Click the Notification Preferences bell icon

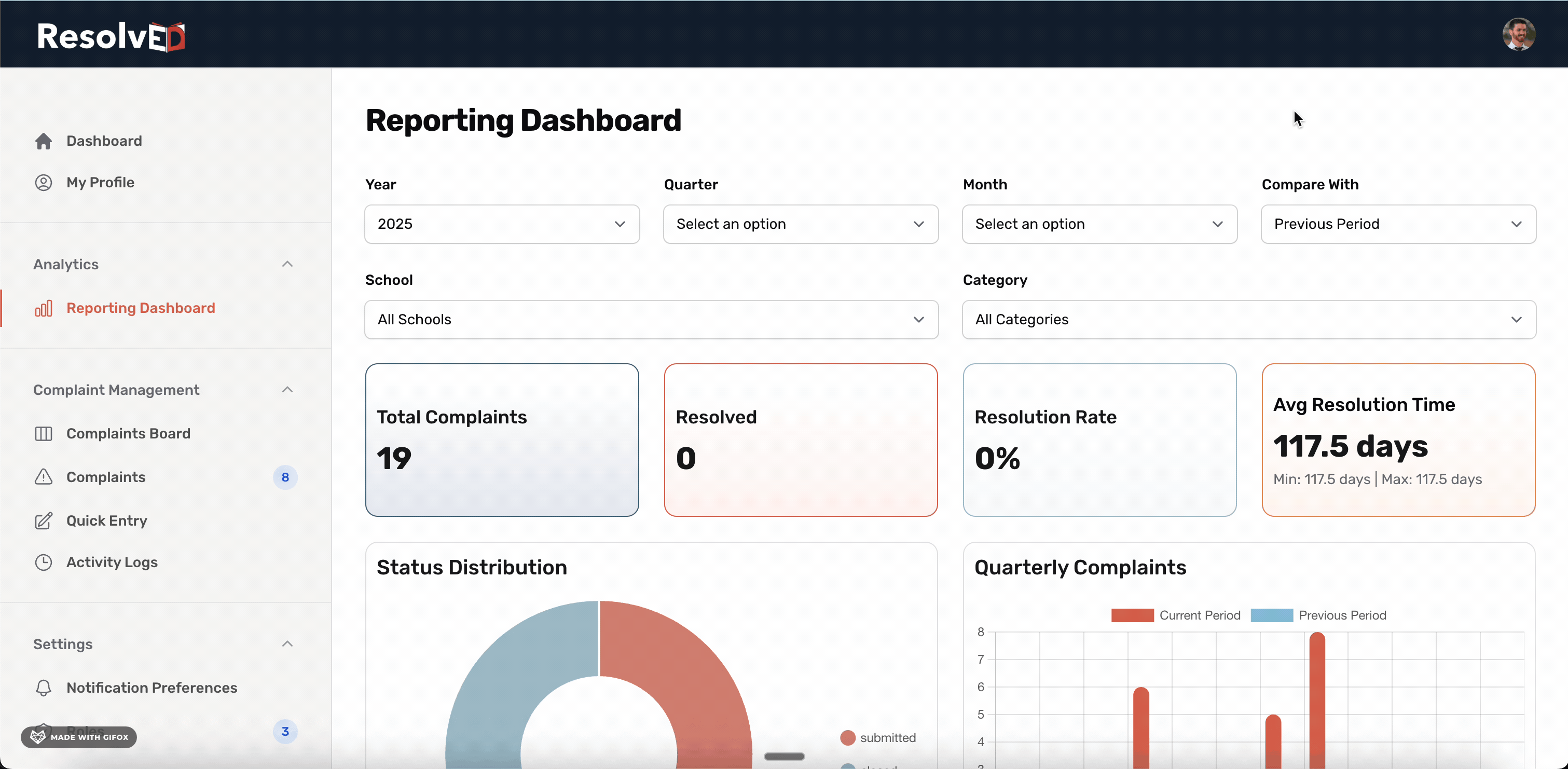[x=43, y=688]
